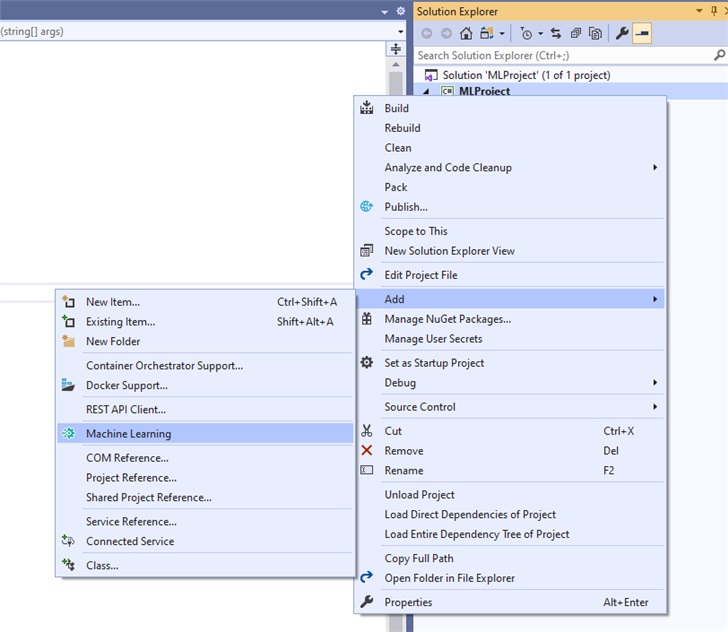Image resolution: width=728 pixels, height=632 pixels.
Task: Click Edit Project File
Action: click(511, 275)
